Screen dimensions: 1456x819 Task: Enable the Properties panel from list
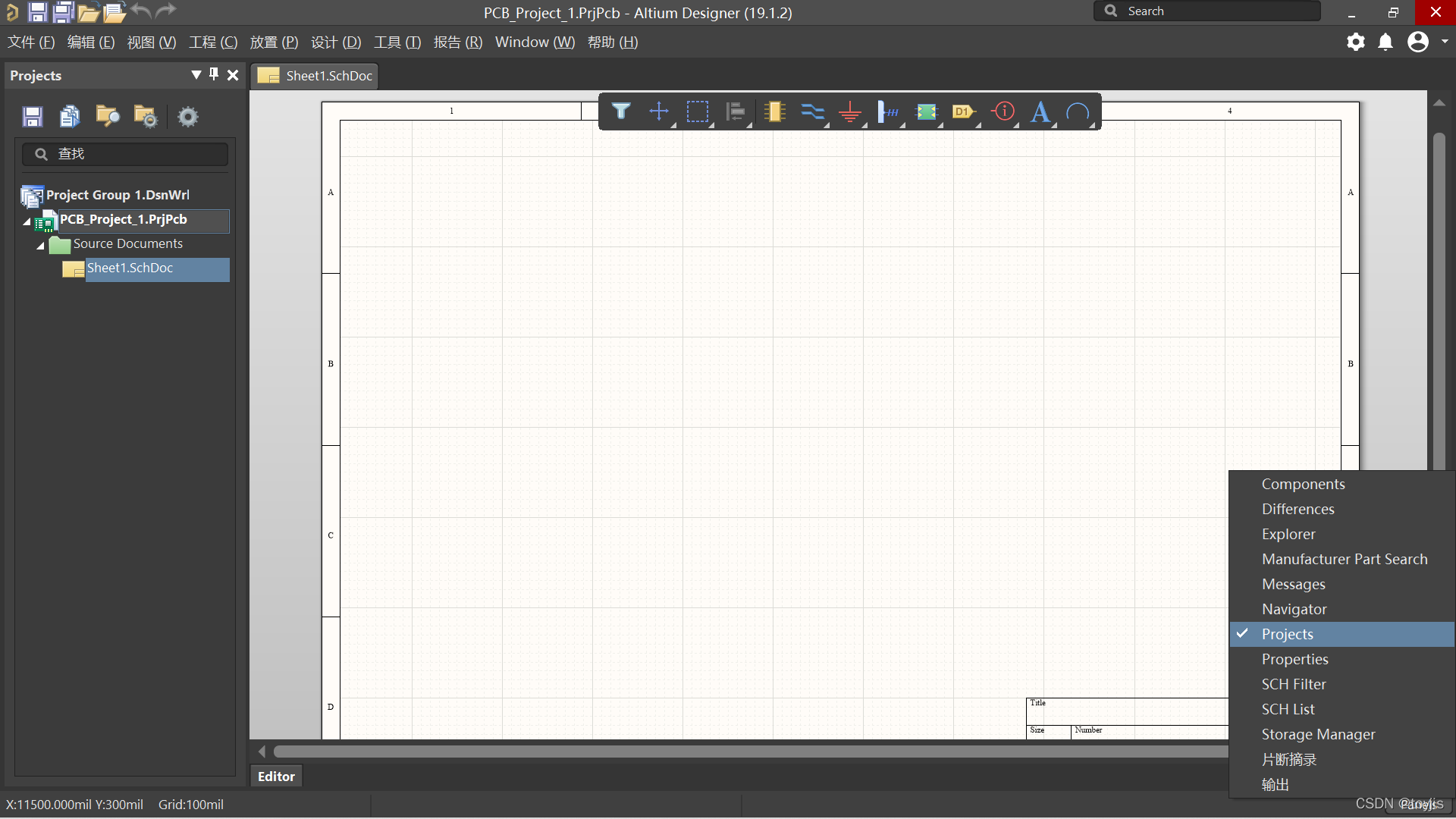tap(1294, 659)
